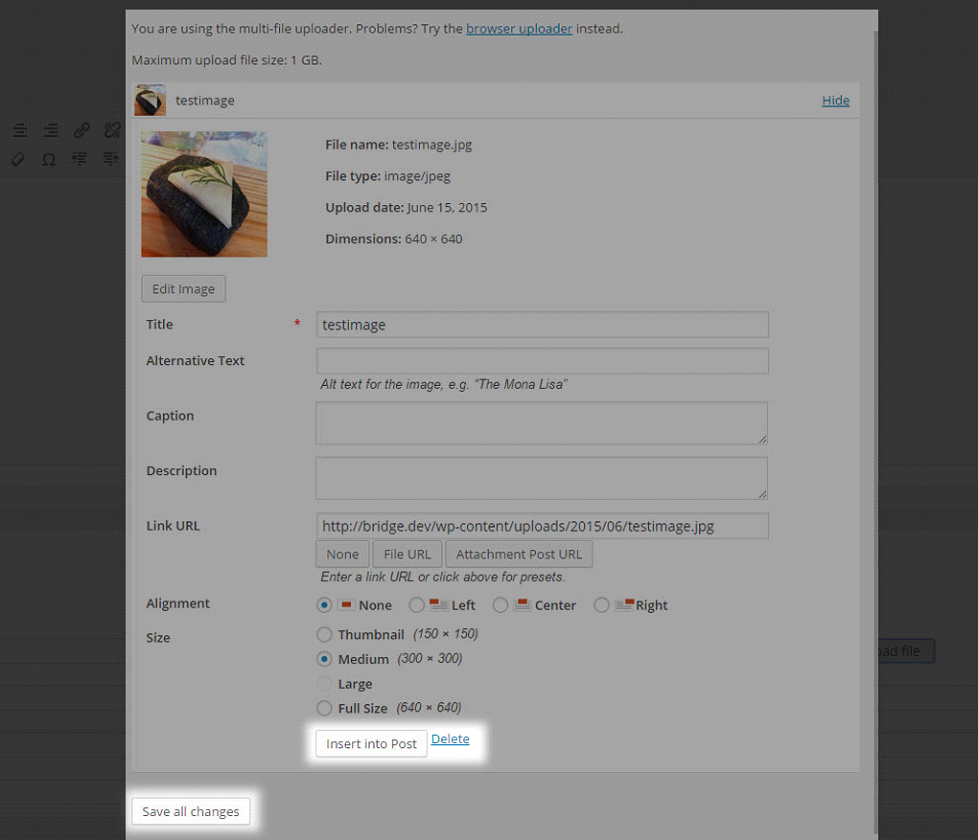The width and height of the screenshot is (978, 840).
Task: Click the align center icon in editor toolbar
Action: [19, 131]
